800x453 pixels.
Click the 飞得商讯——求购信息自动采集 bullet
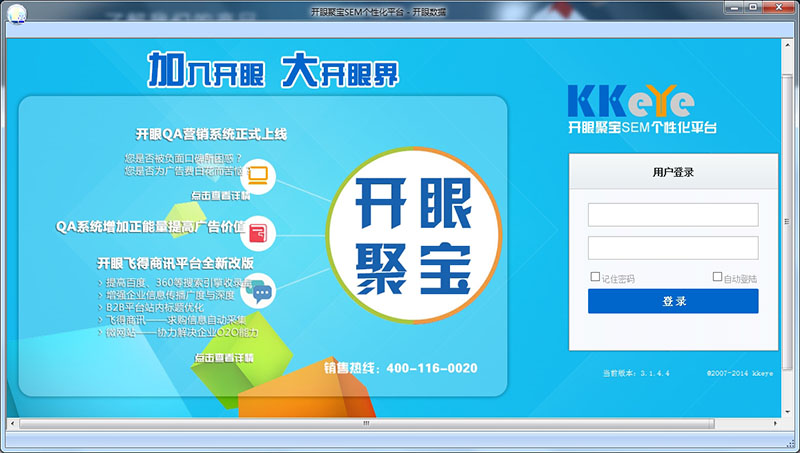(172, 320)
